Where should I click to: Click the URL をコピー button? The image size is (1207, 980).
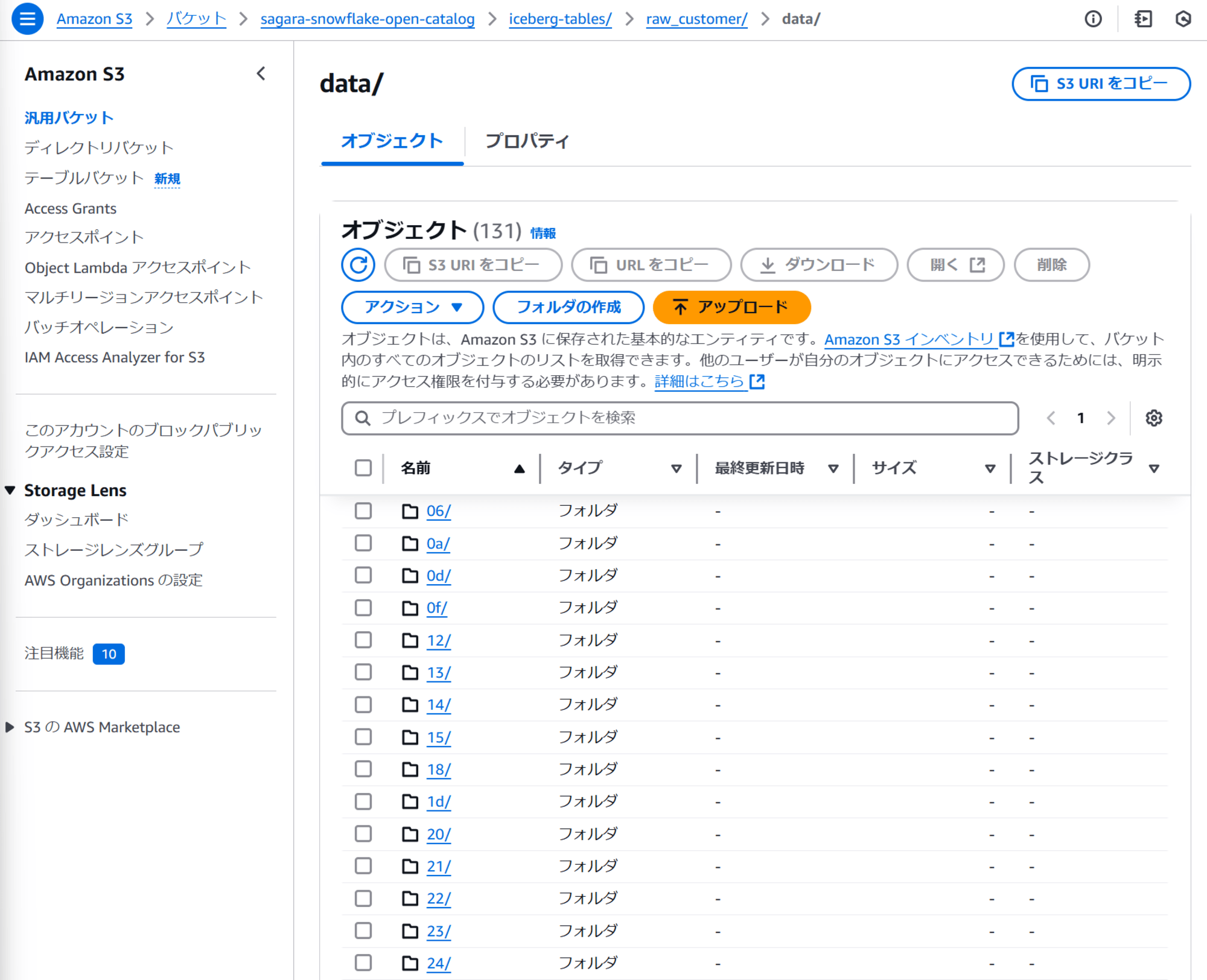651,265
